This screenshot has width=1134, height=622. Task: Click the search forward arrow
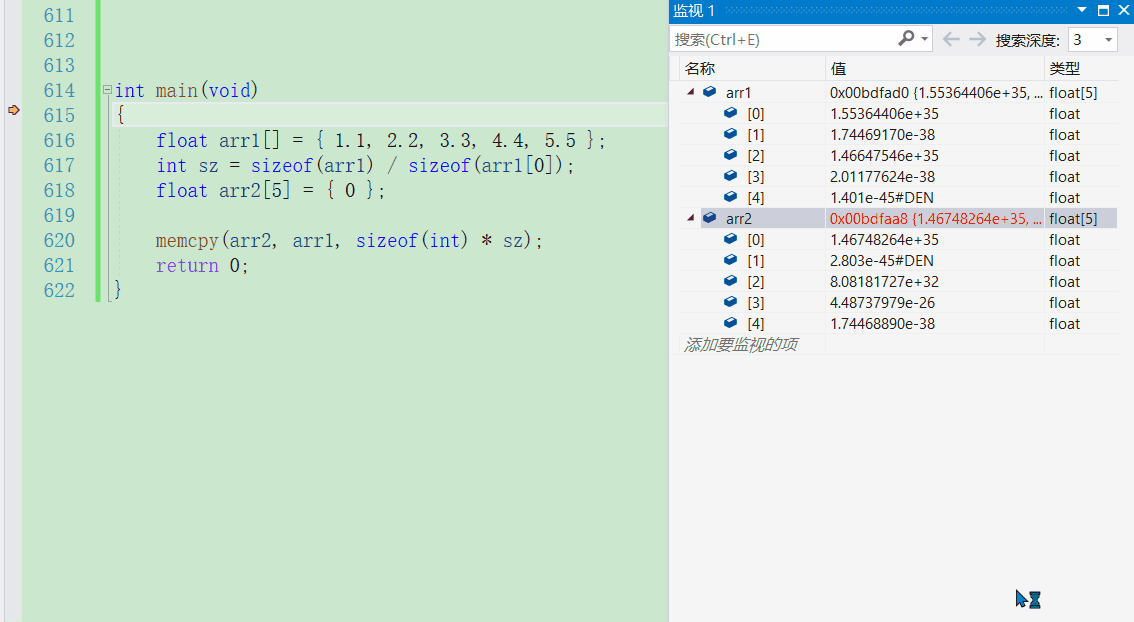[977, 39]
